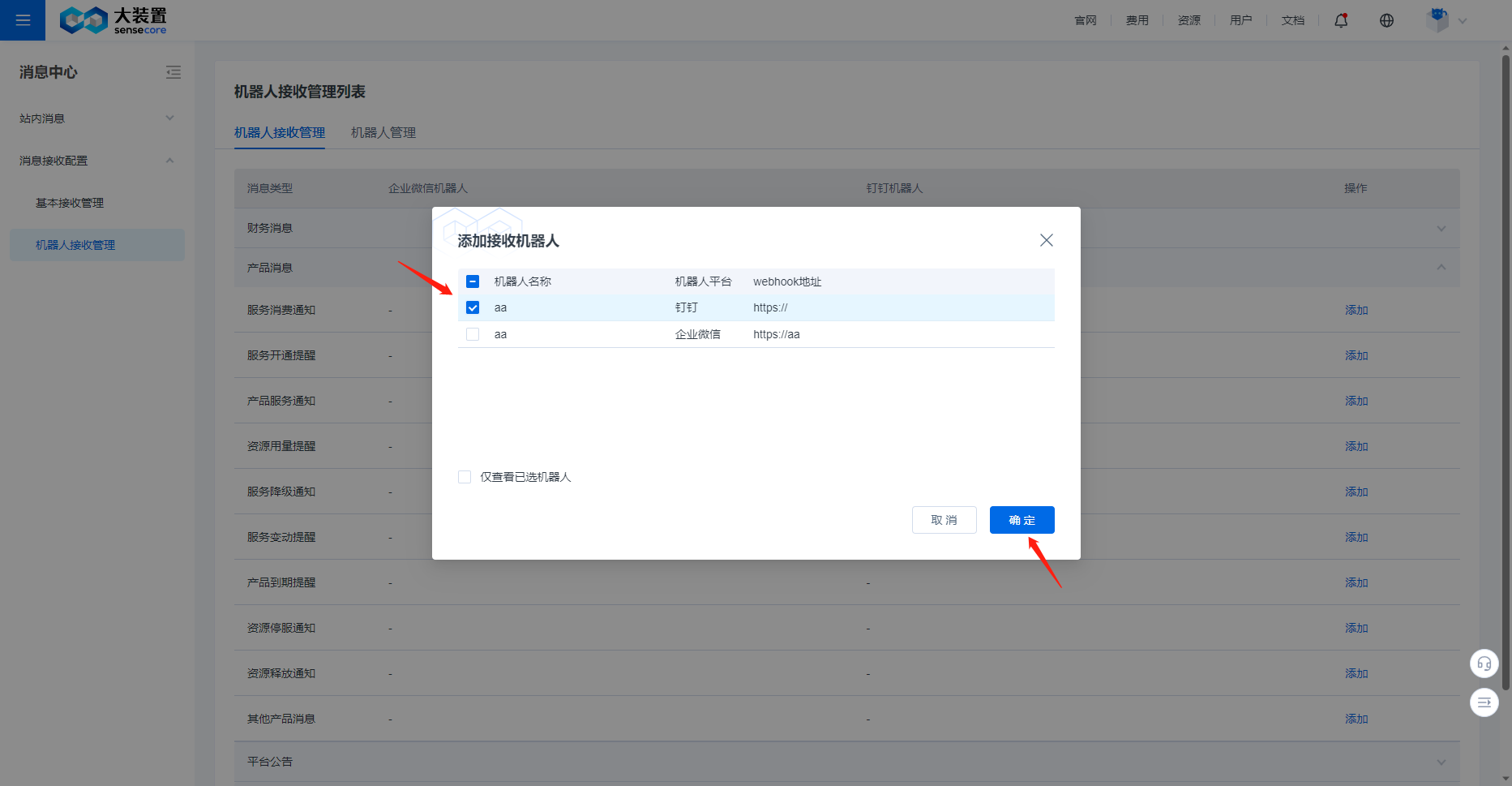Expand the 财务消息 row chevron
The width and height of the screenshot is (1512, 786).
point(1441,229)
